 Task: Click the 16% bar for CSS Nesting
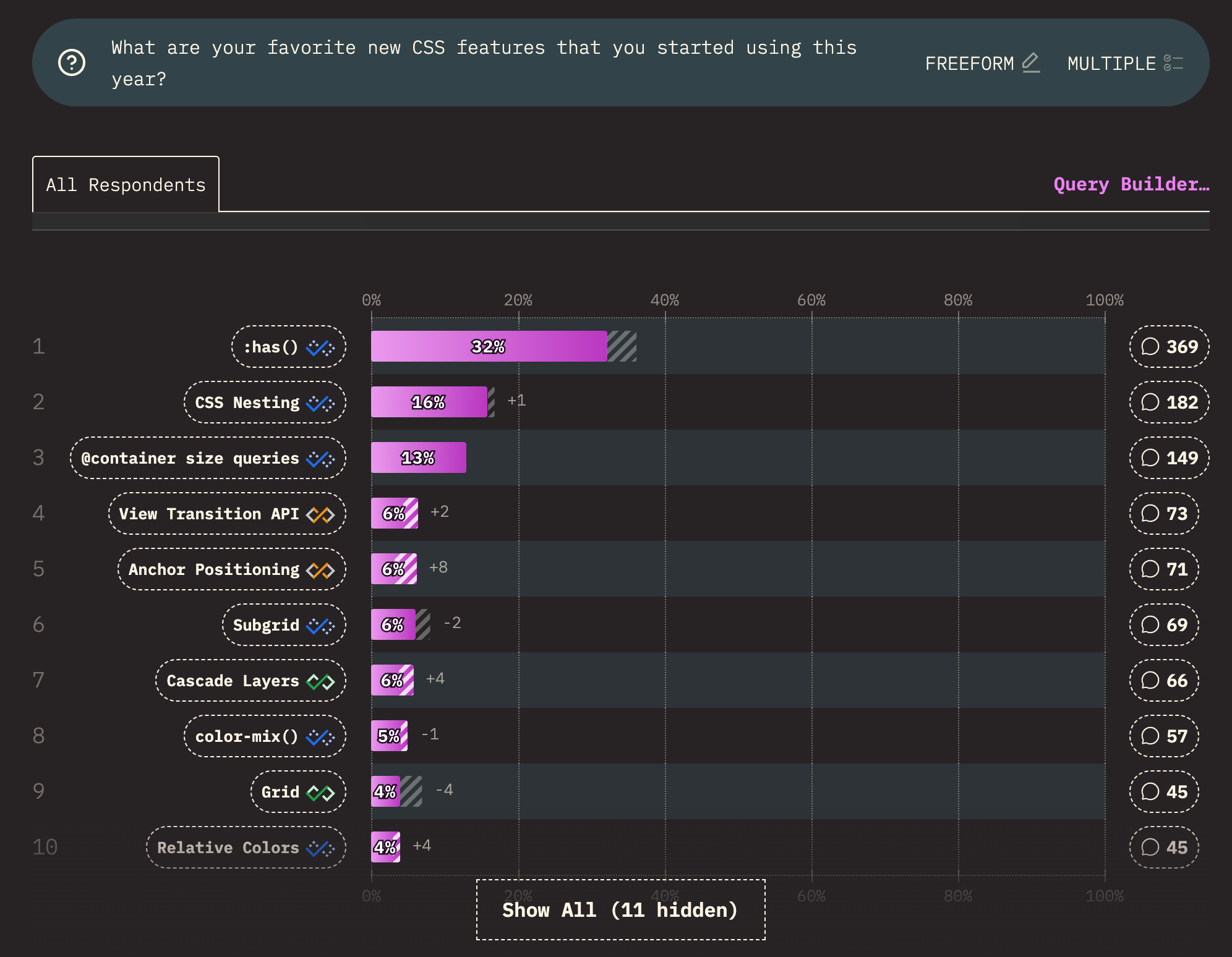pyautogui.click(x=429, y=402)
